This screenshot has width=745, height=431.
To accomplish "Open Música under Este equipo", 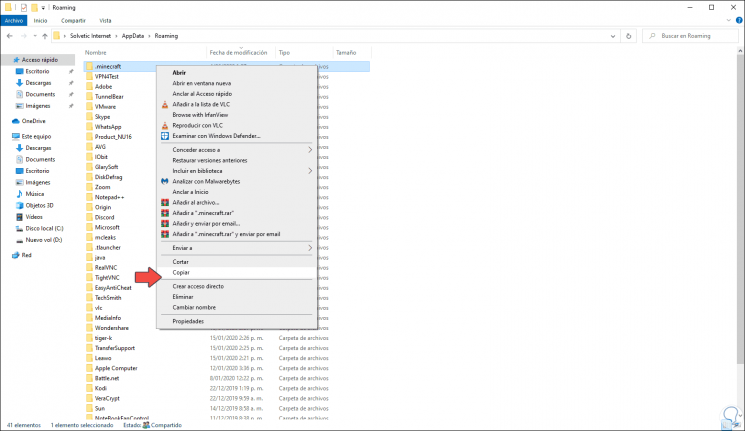I will tap(34, 194).
